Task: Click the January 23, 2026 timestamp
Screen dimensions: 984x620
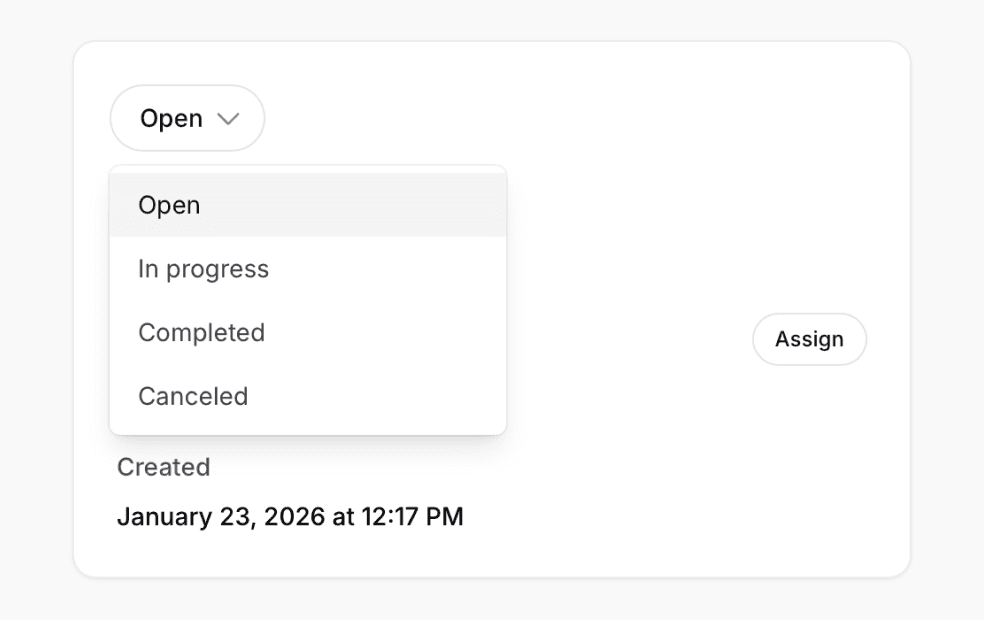Action: [x=292, y=516]
